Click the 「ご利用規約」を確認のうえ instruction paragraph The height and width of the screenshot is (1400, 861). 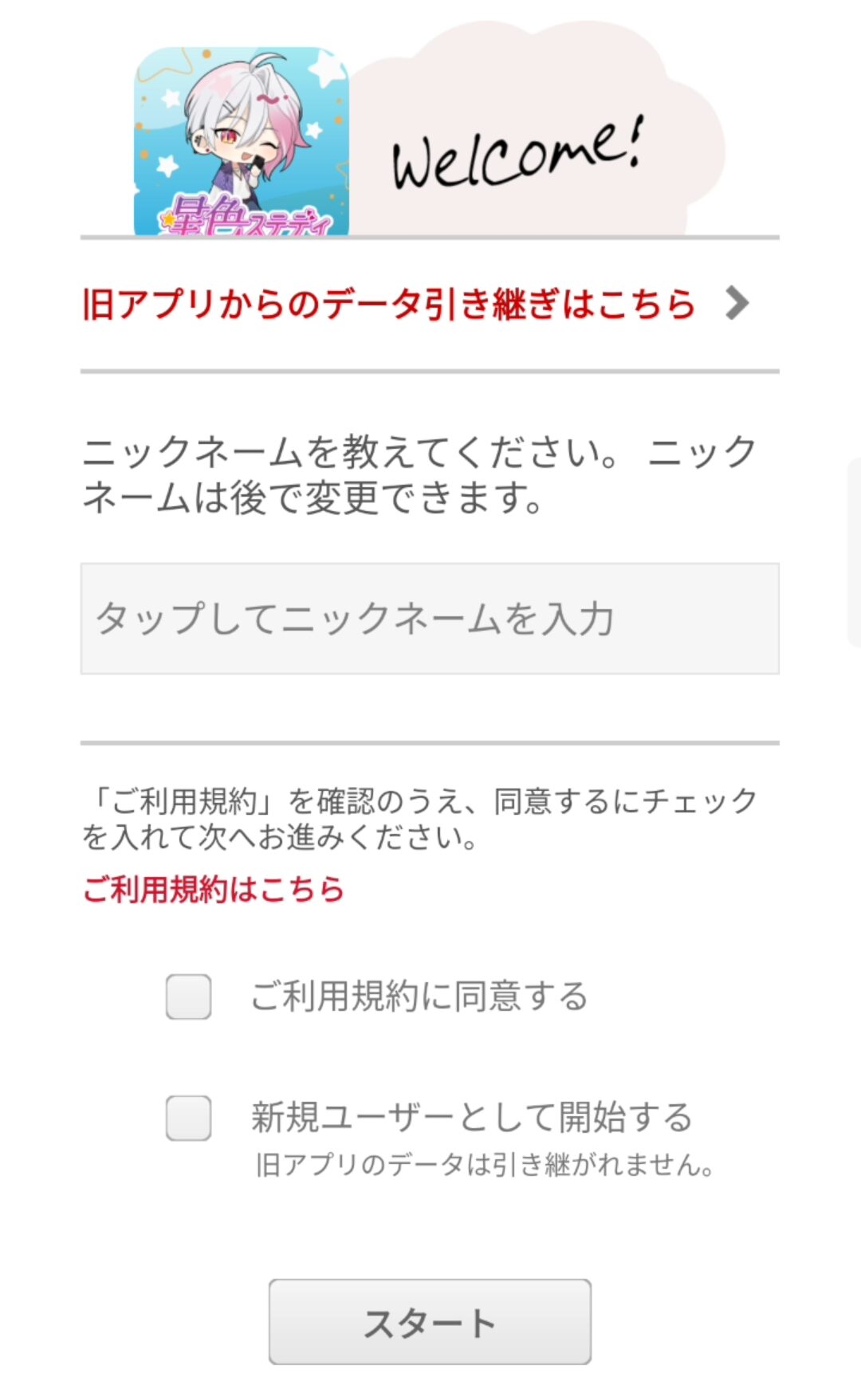pos(420,819)
